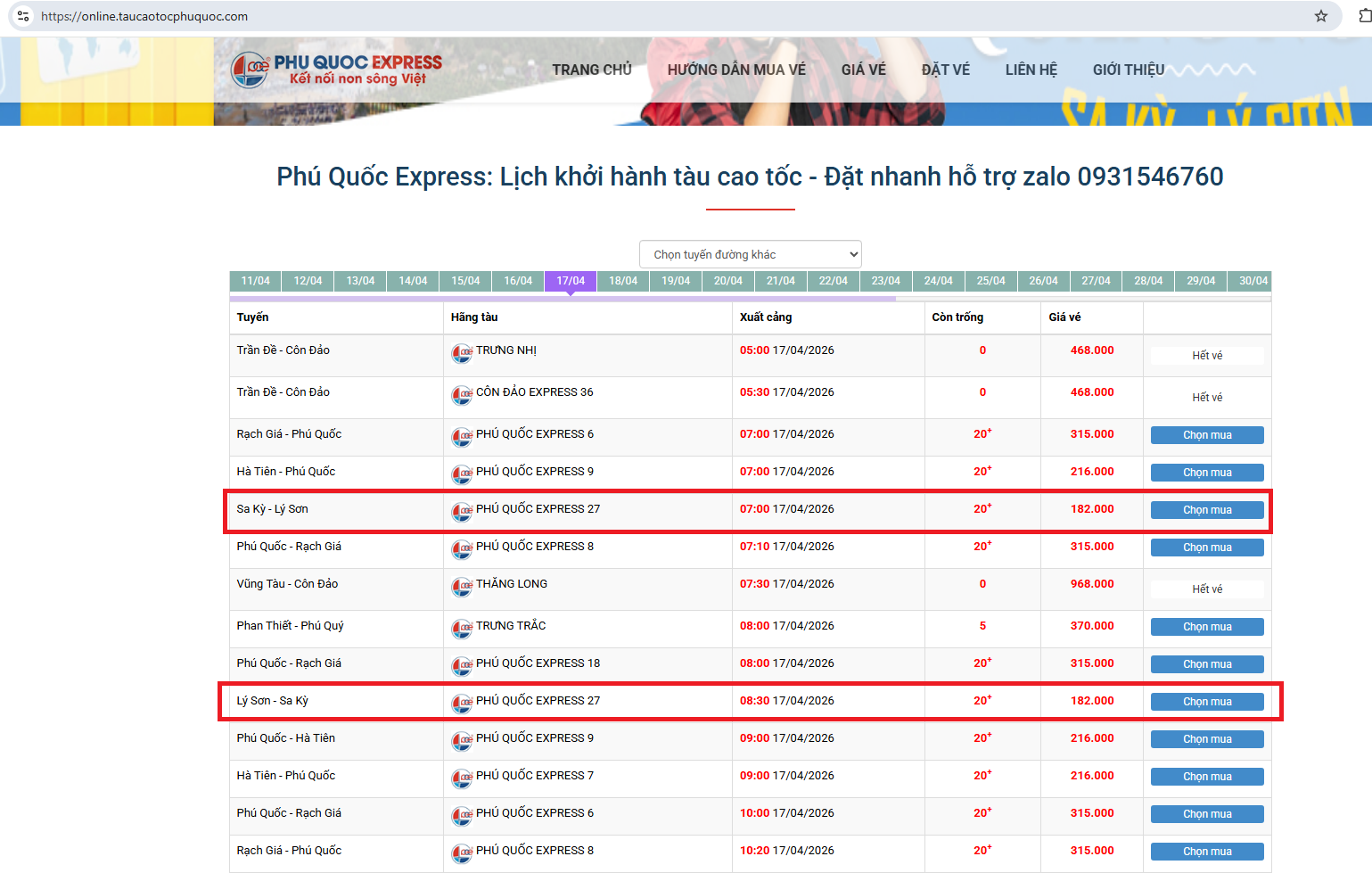
Task: Bookmark this page with the star icon
Action: [x=1320, y=16]
